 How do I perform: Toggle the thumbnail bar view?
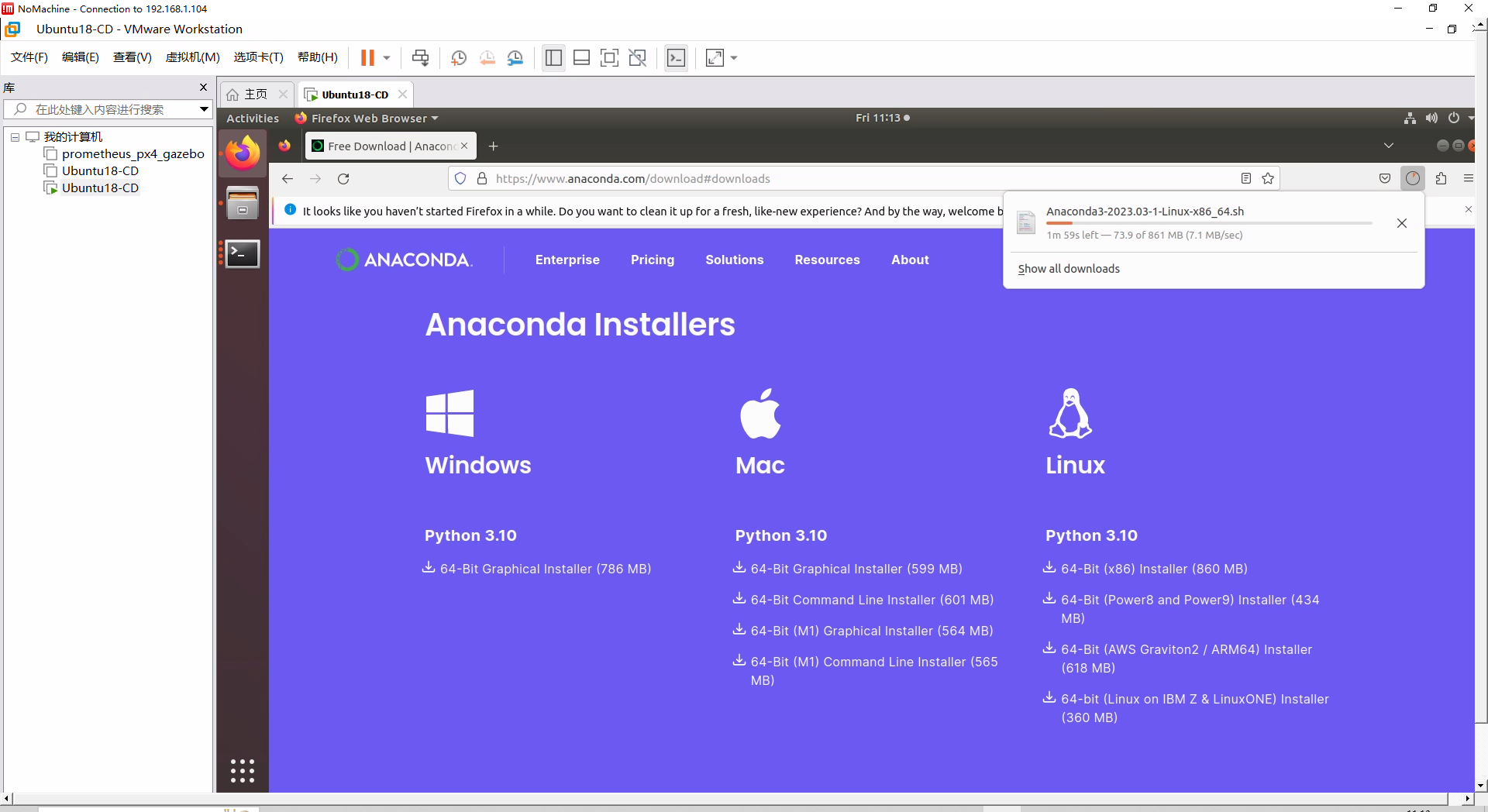tap(581, 58)
